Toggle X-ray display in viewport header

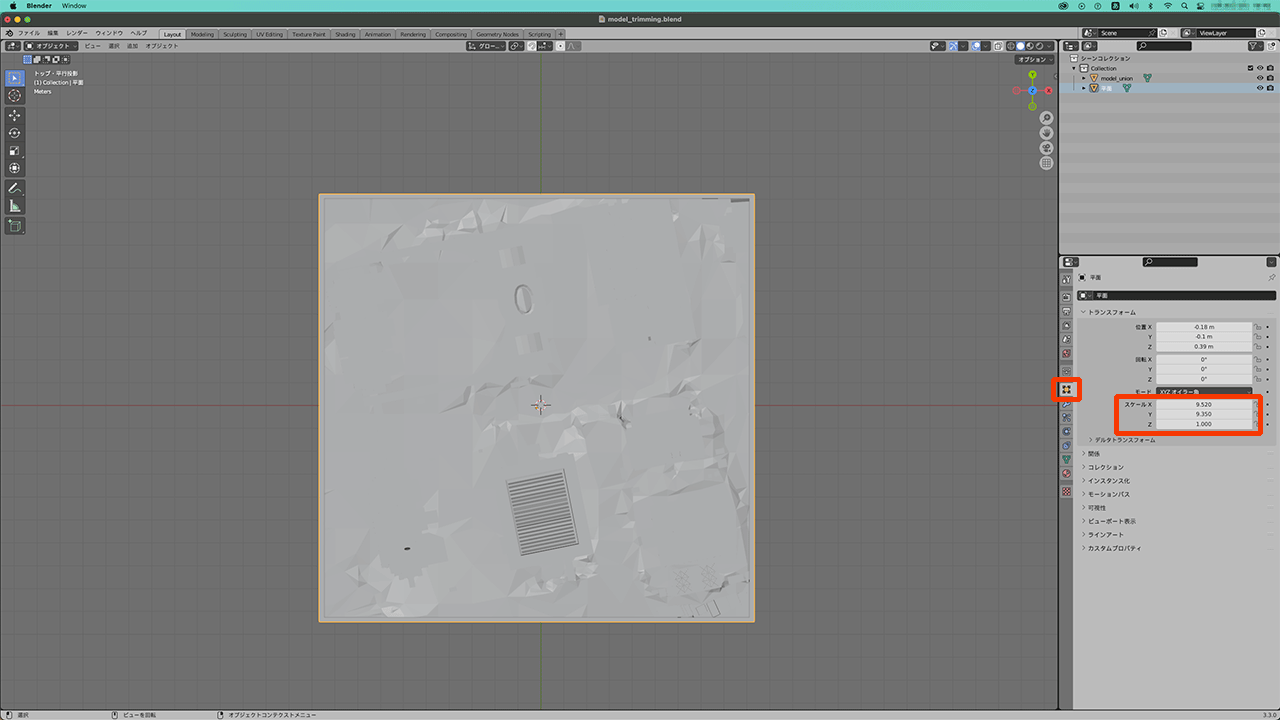[x=1000, y=46]
